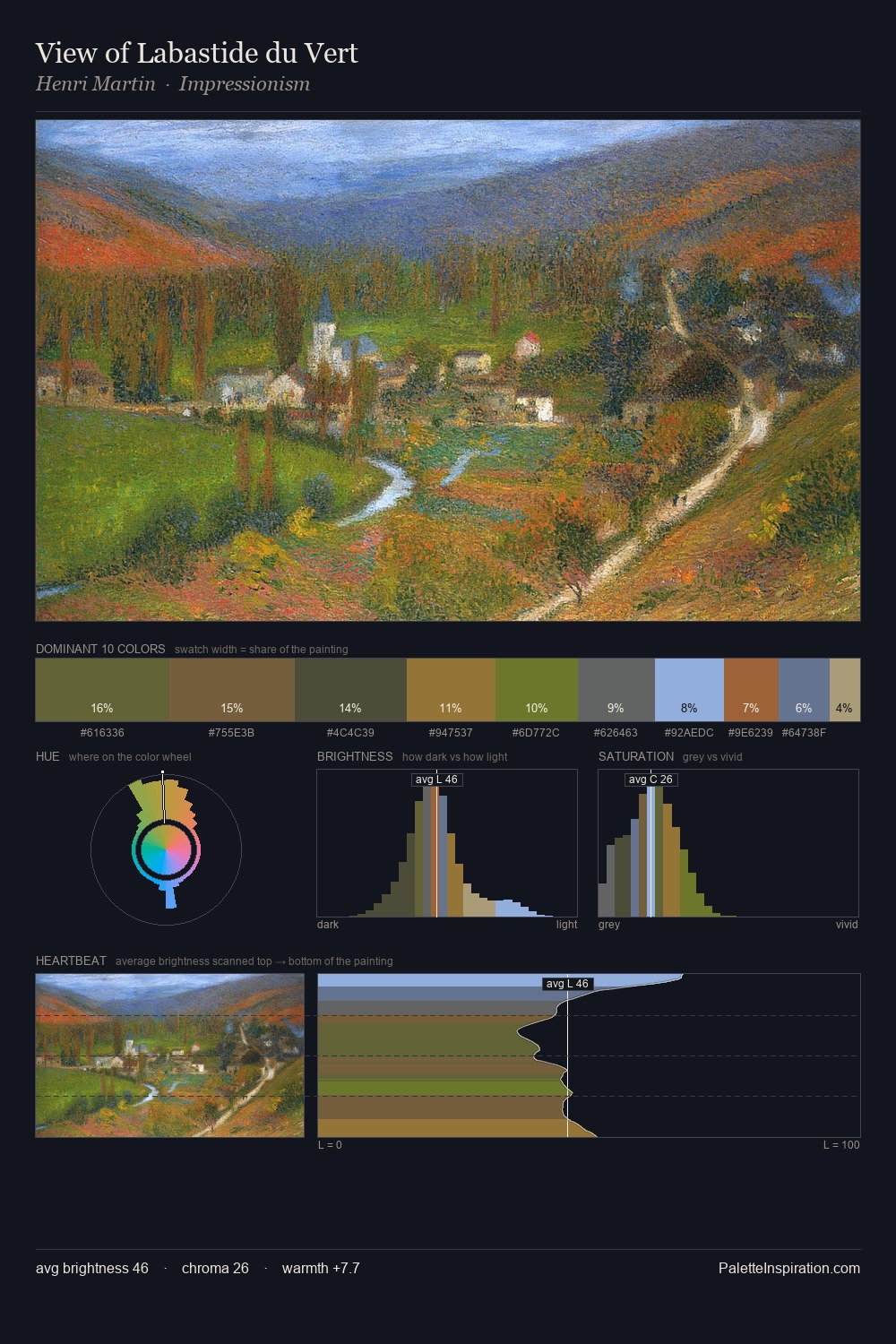Click the 'HUE' section heading
This screenshot has width=896, height=1344.
47,756
